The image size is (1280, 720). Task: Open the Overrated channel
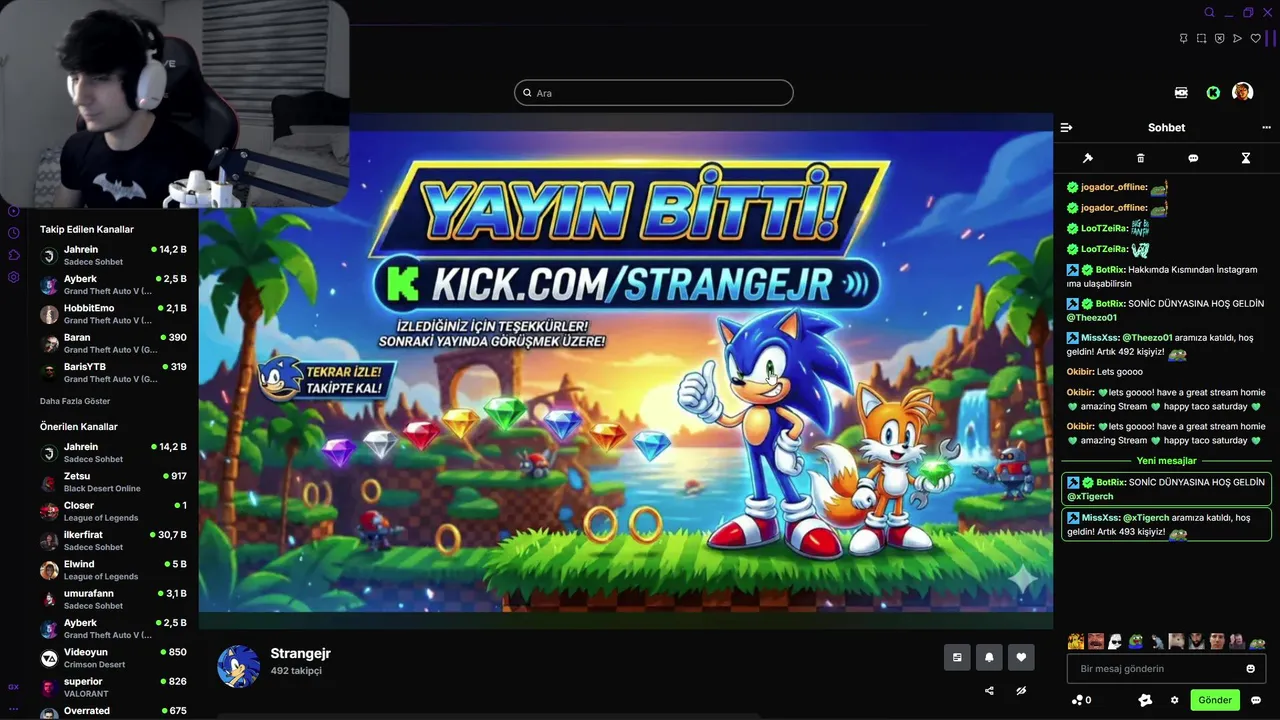[113, 712]
